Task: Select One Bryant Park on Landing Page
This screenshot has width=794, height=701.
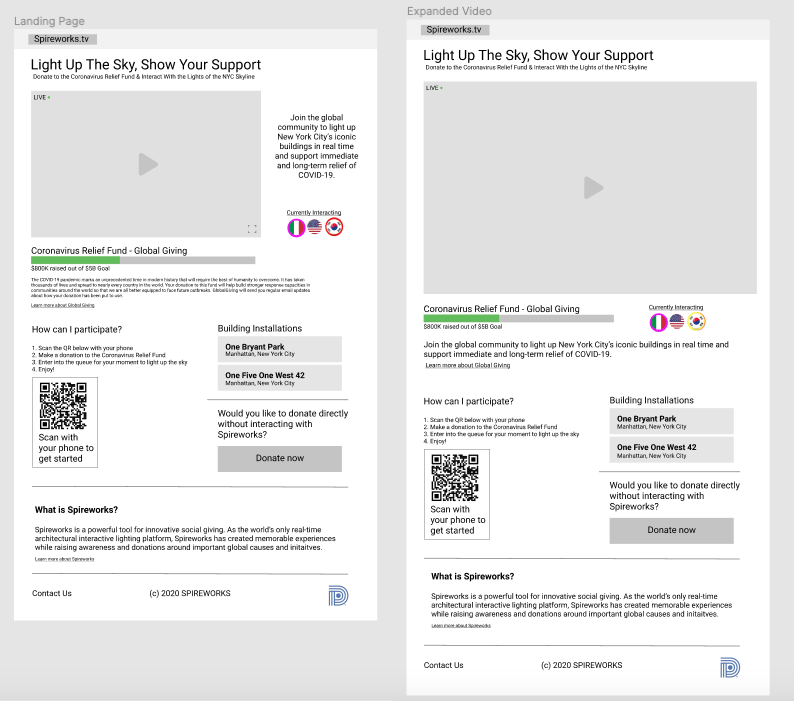Action: point(280,349)
